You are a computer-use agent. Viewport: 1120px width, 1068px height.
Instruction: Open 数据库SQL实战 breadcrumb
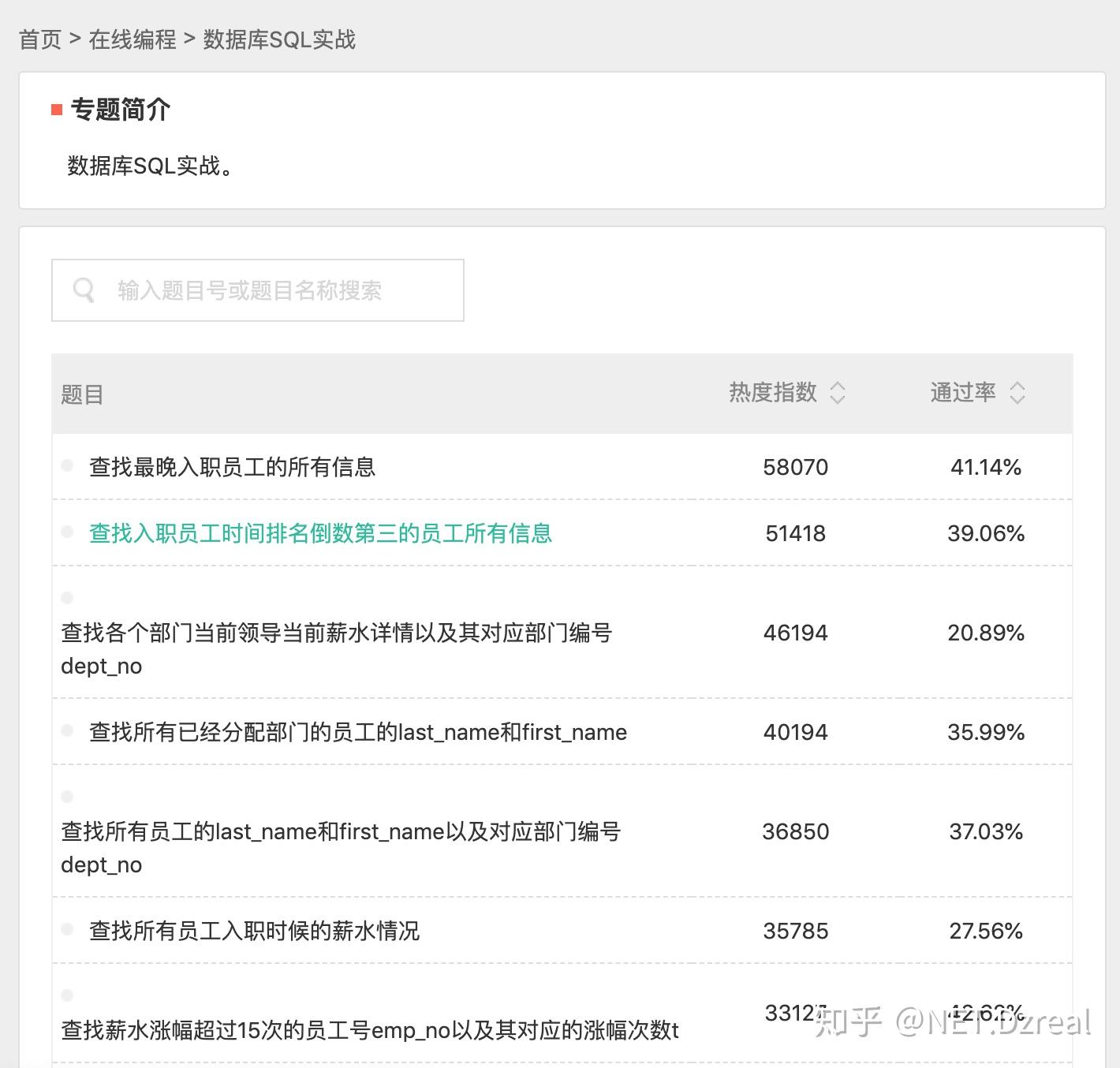pyautogui.click(x=280, y=39)
